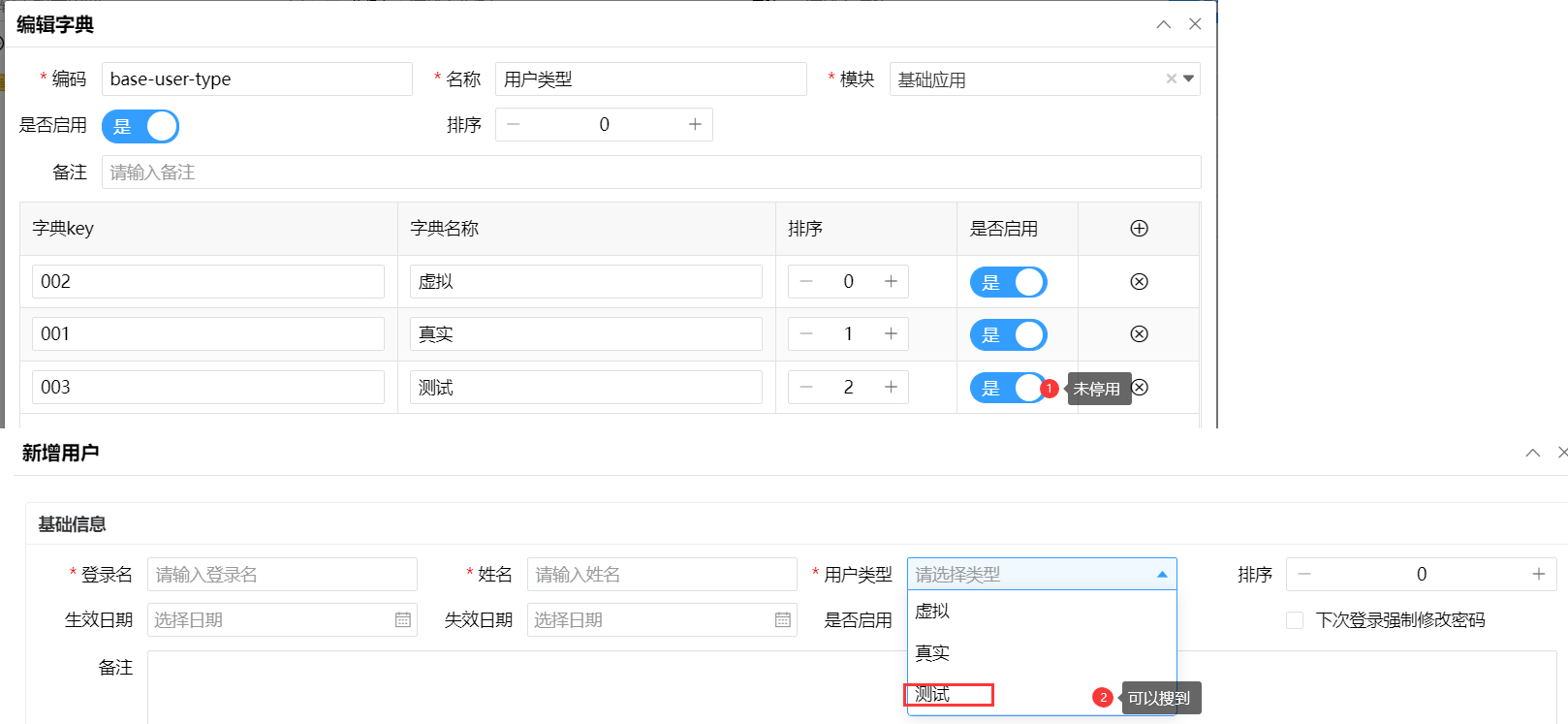The width and height of the screenshot is (1568, 724).
Task: Increase the dictionary 排序 value
Action: click(695, 124)
